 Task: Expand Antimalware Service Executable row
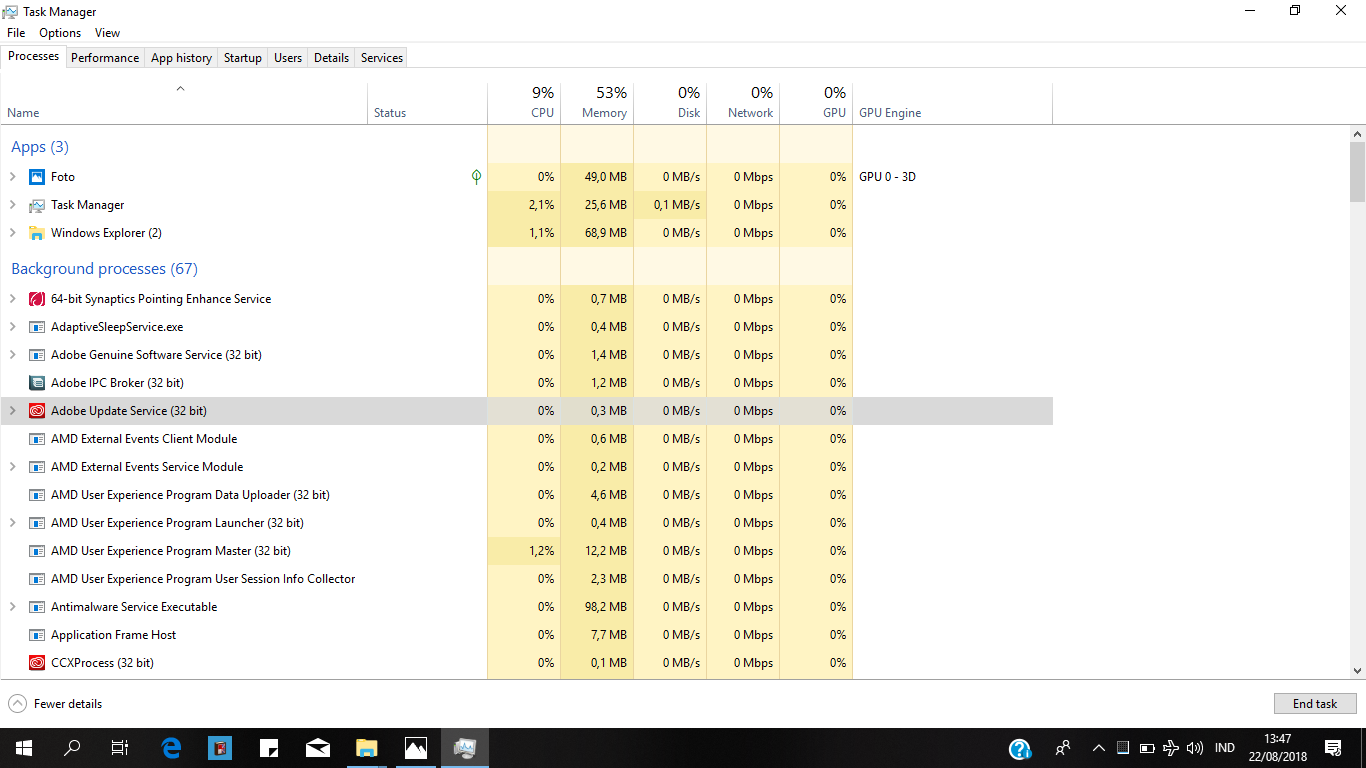(13, 607)
